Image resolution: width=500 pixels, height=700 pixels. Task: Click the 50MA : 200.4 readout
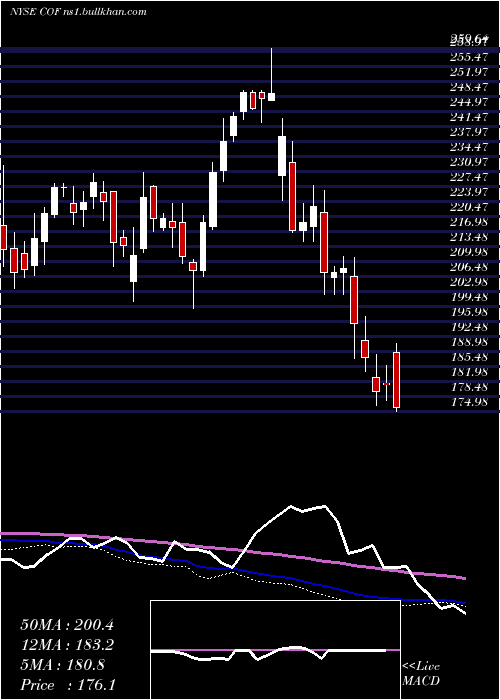(67, 625)
